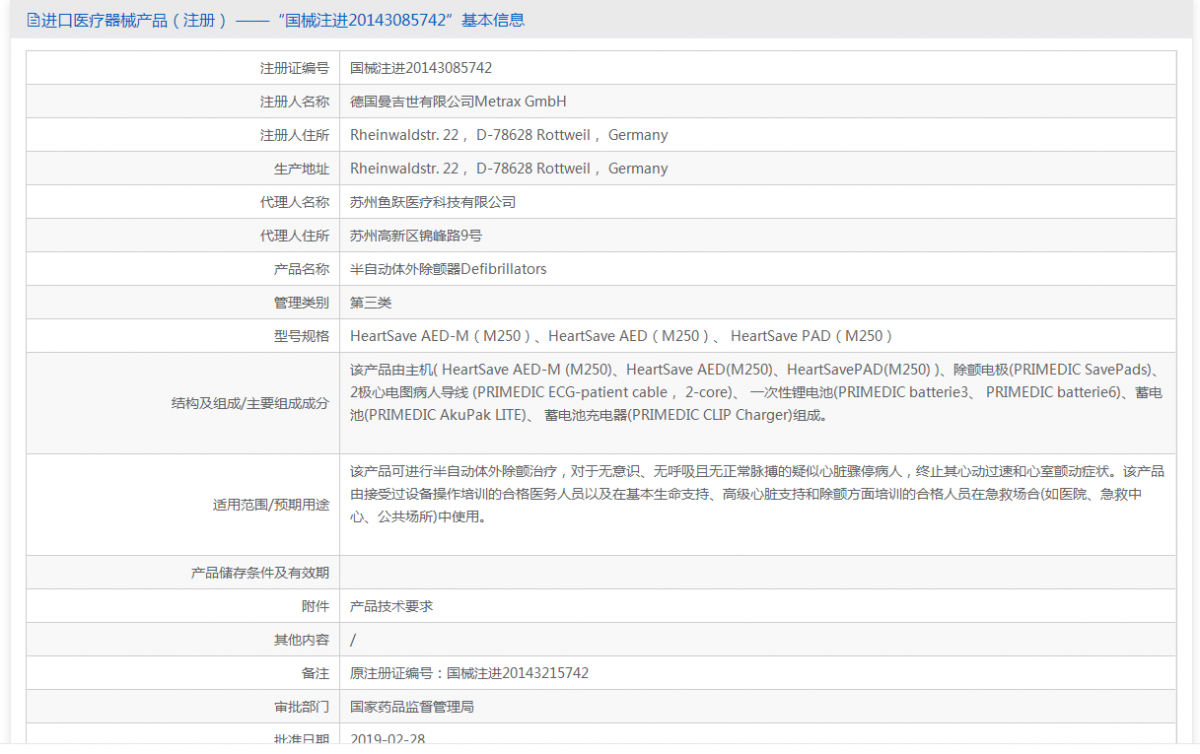
Task: Select the 注册证编号 row label
Action: click(294, 68)
